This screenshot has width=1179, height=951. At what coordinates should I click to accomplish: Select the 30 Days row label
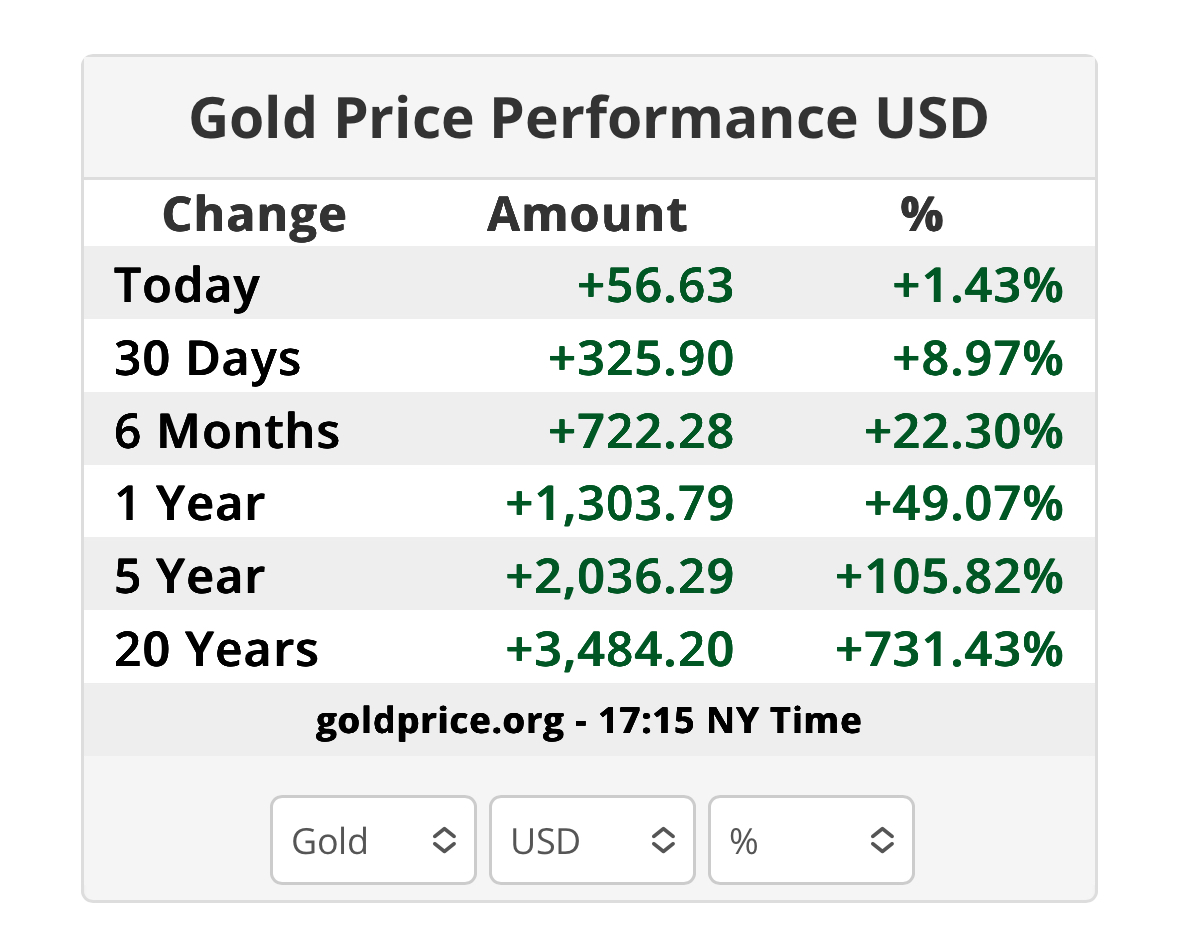207,358
